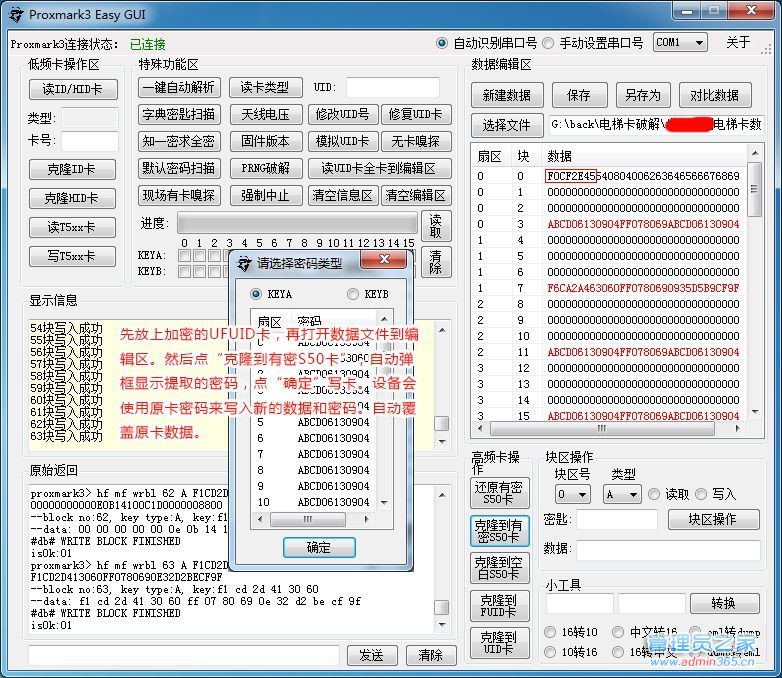Click 修改UID号 button

pyautogui.click(x=343, y=114)
